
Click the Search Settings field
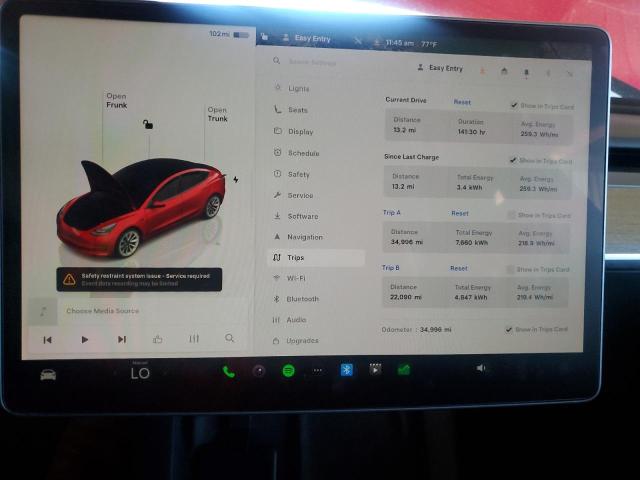(313, 62)
